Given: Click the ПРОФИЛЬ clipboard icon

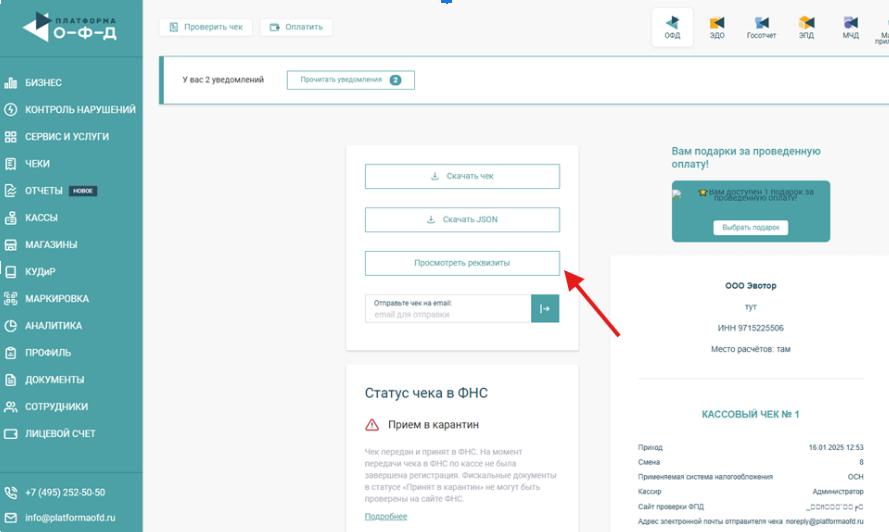Looking at the screenshot, I should (x=10, y=353).
